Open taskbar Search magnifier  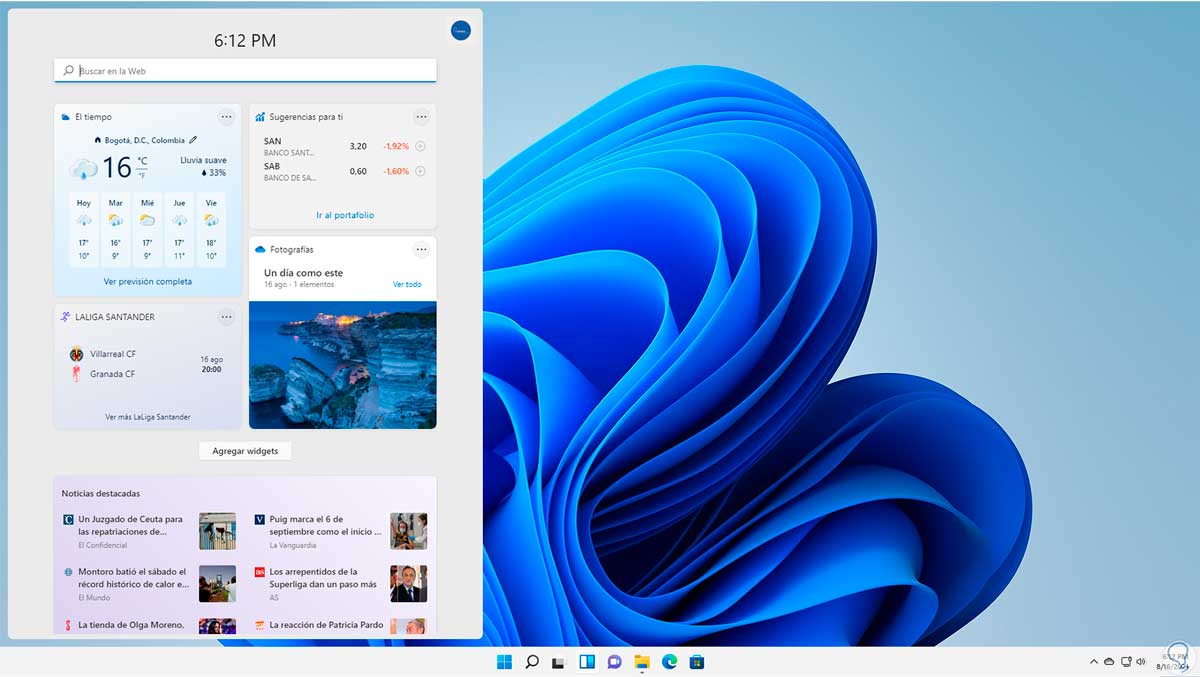[532, 662]
